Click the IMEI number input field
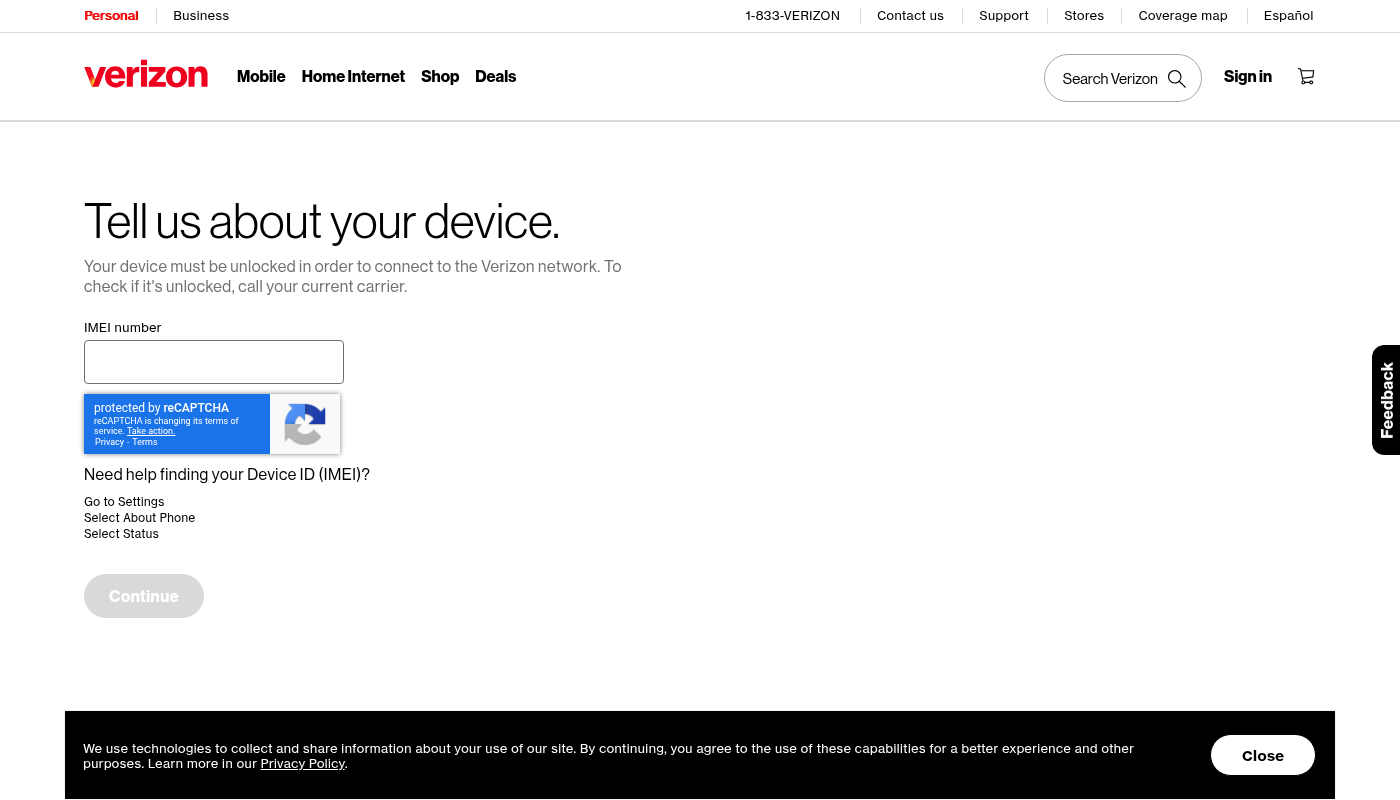 (x=214, y=362)
